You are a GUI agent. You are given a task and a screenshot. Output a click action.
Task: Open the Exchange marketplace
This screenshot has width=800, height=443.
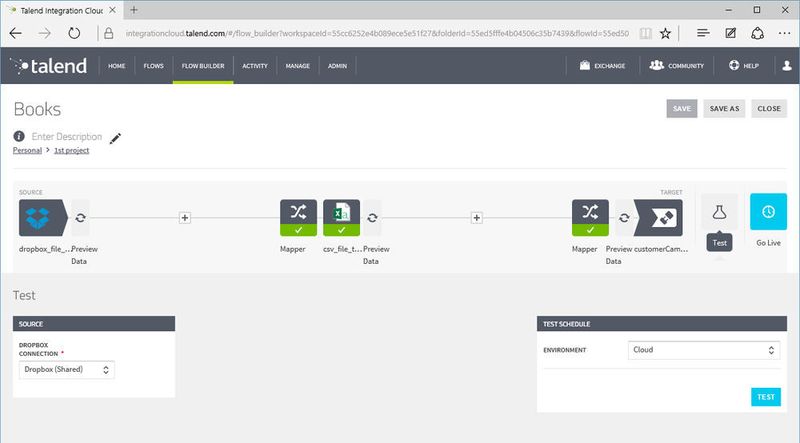coord(603,65)
